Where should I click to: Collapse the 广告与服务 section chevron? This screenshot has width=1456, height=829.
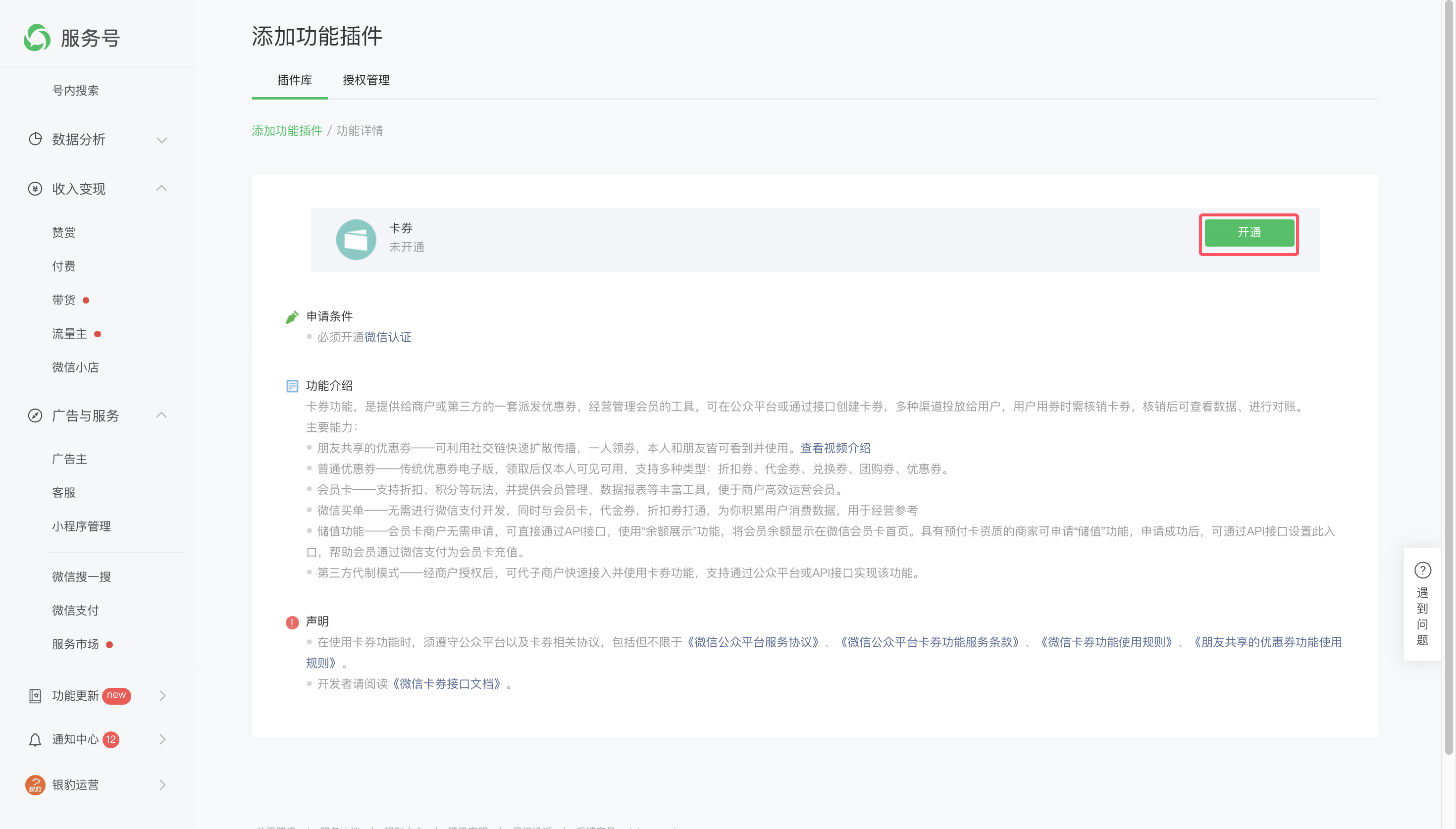coord(161,415)
